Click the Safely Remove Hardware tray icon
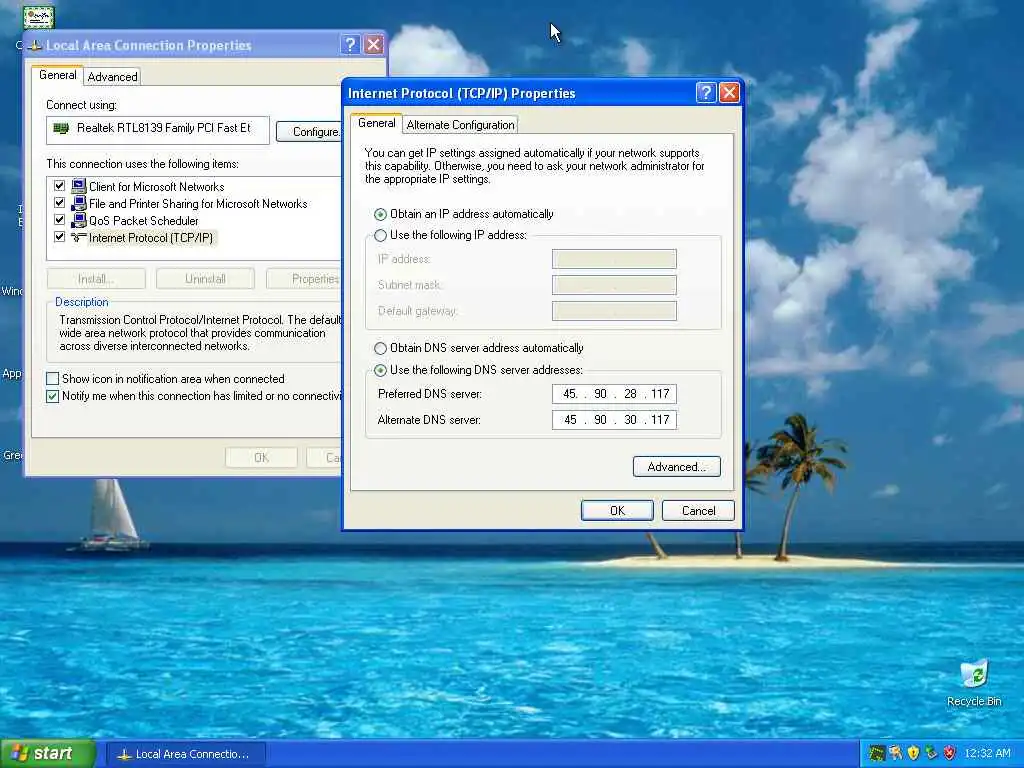This screenshot has width=1024, height=768. pyautogui.click(x=931, y=753)
